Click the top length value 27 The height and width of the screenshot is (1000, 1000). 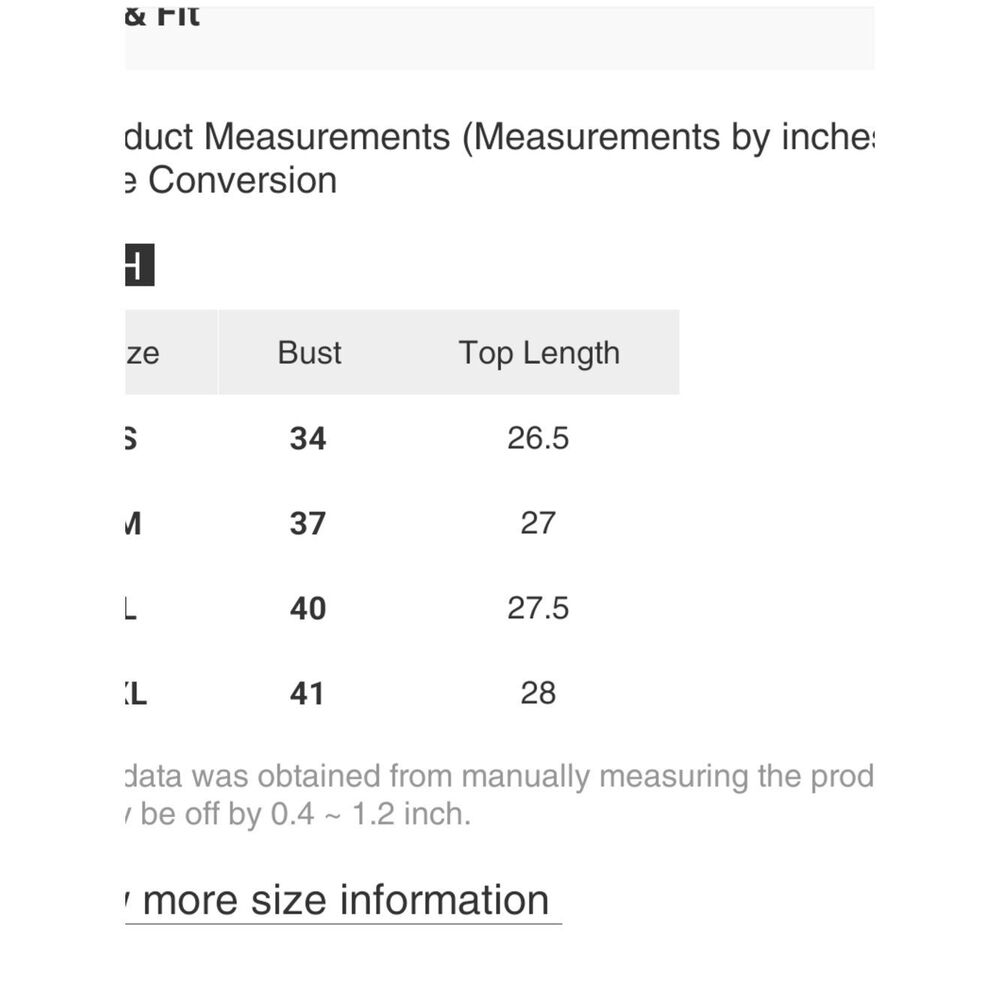pos(538,523)
